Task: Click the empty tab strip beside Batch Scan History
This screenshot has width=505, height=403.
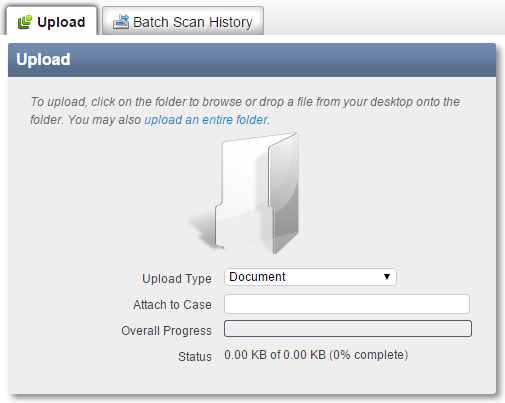Action: tap(383, 20)
